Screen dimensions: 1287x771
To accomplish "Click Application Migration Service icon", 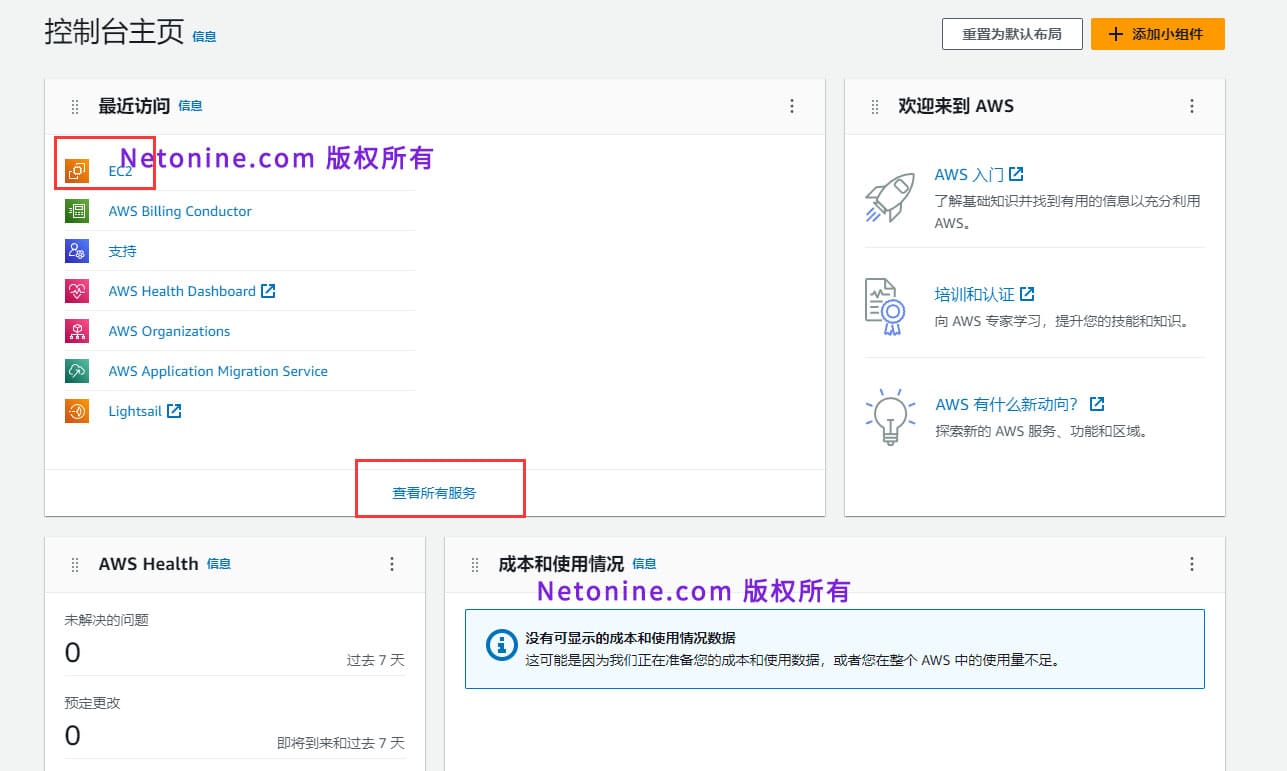I will click(77, 371).
